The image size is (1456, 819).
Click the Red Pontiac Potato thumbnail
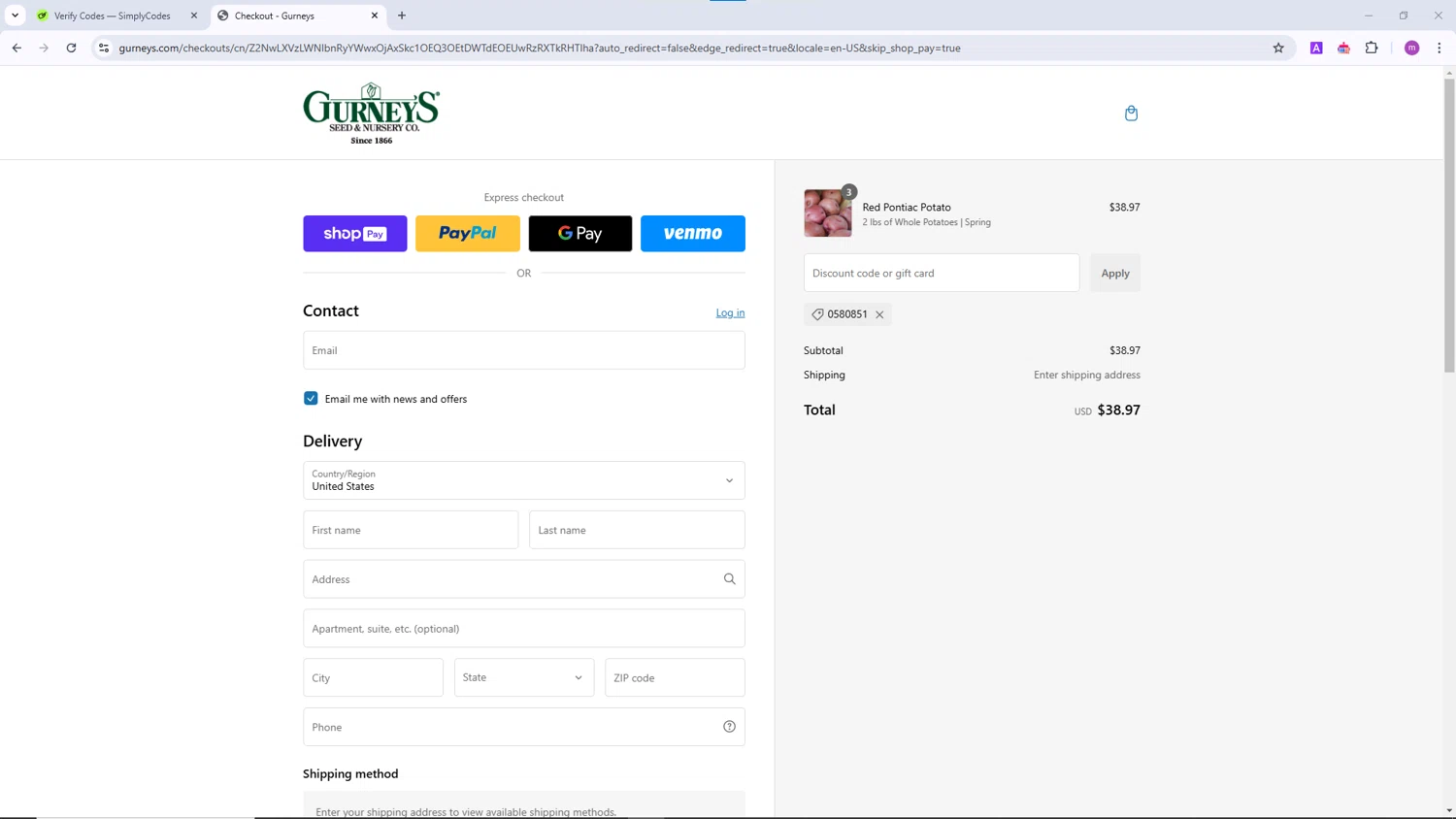828,213
